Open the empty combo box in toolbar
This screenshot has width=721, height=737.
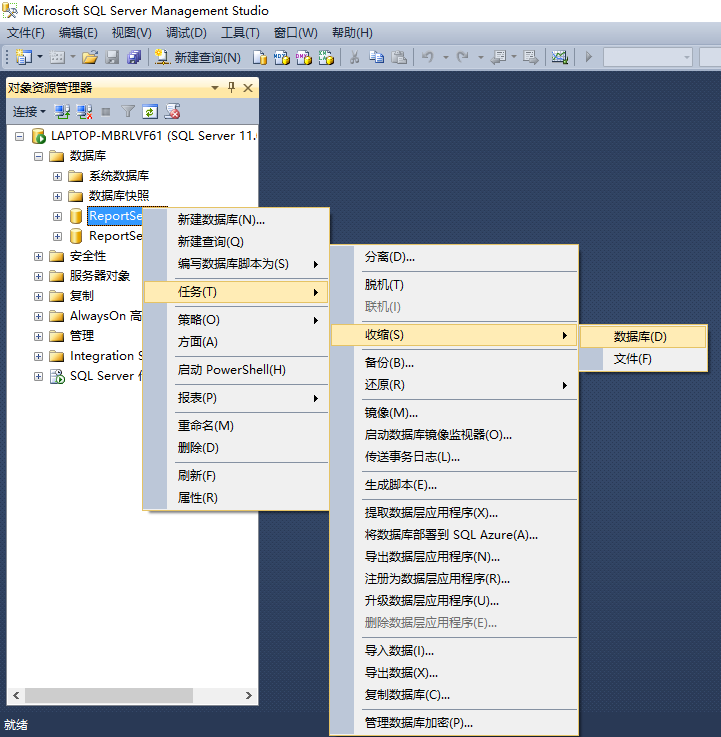point(648,57)
